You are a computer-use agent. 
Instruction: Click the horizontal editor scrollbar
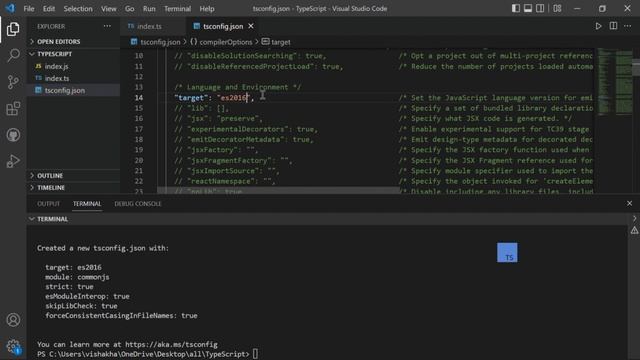278,191
